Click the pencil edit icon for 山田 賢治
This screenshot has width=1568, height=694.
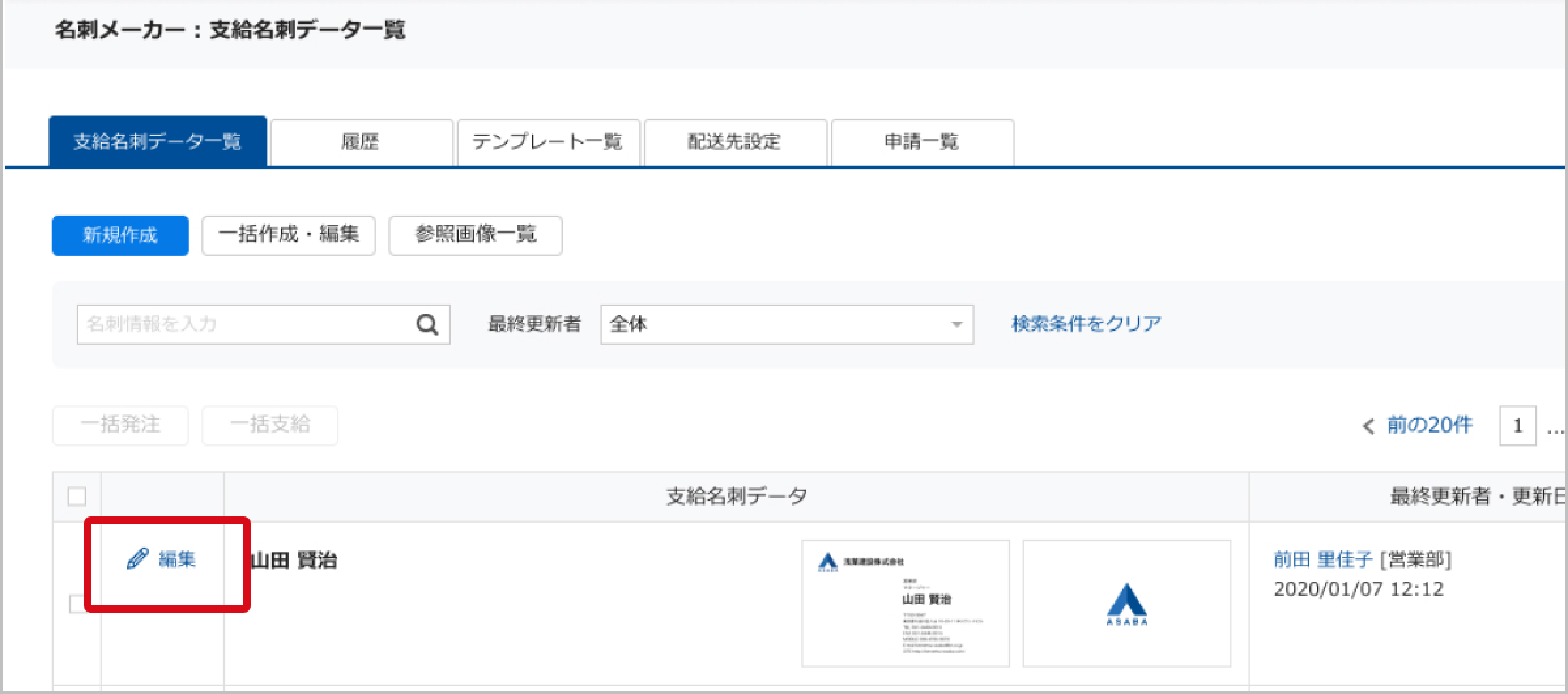[x=138, y=559]
